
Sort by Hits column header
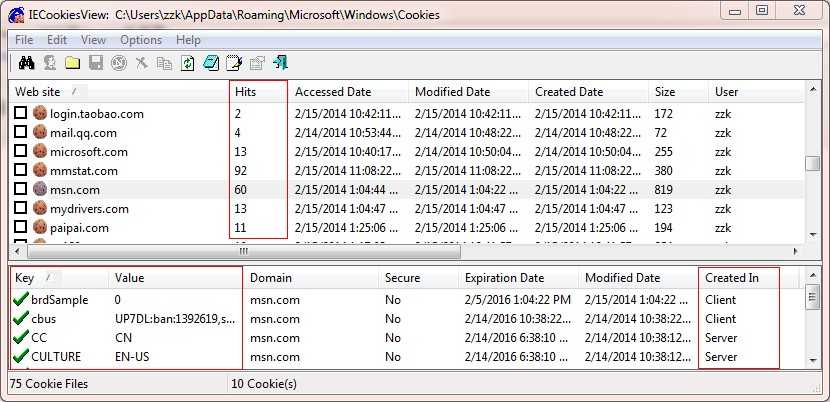click(259, 92)
